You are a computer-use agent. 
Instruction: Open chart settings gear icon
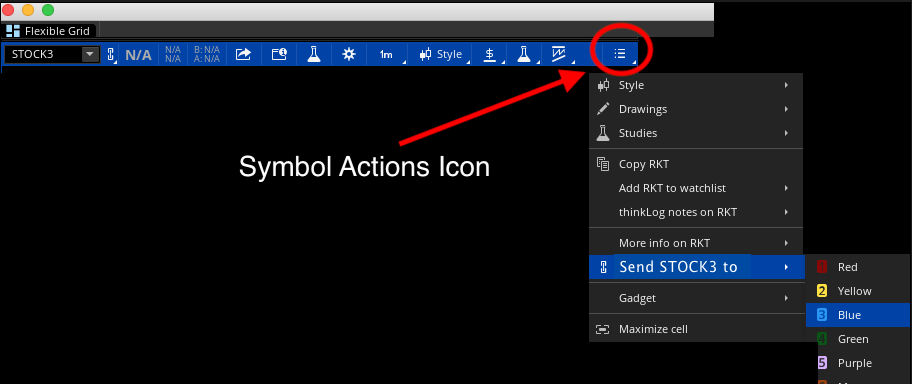pos(349,54)
